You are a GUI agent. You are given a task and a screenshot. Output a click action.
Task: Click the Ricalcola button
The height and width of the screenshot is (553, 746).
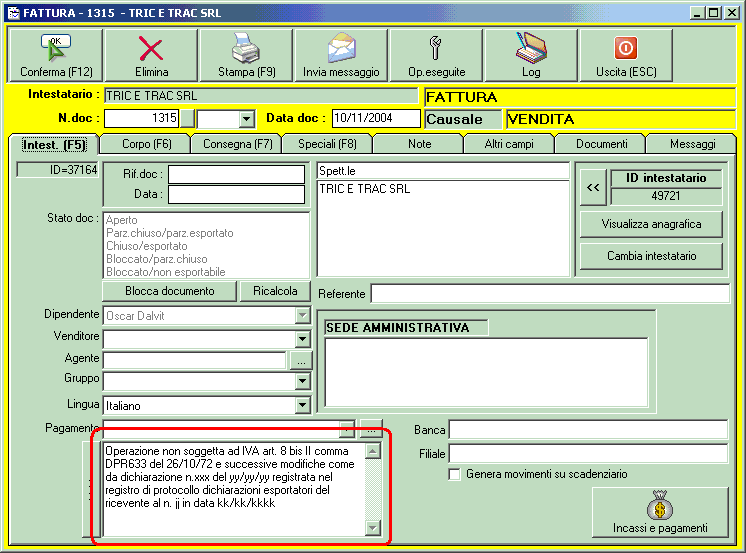pyautogui.click(x=275, y=291)
